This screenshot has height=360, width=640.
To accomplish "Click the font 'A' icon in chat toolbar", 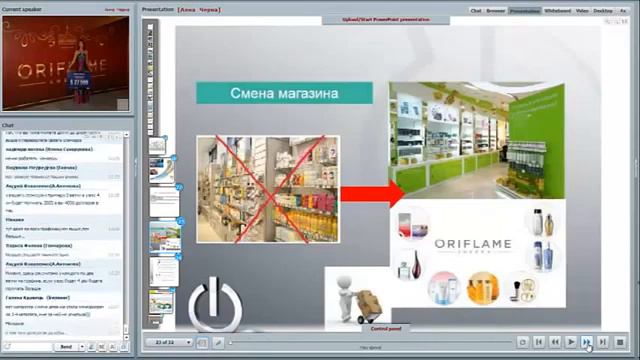I will (113, 347).
